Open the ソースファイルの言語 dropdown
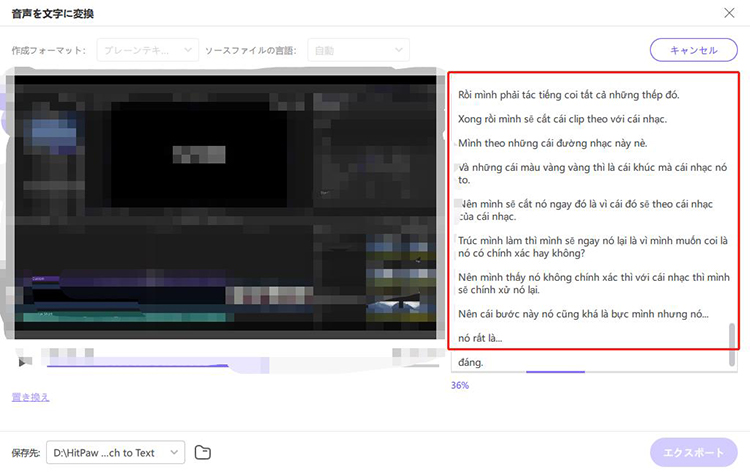Screen dimensions: 750x473 click(359, 49)
